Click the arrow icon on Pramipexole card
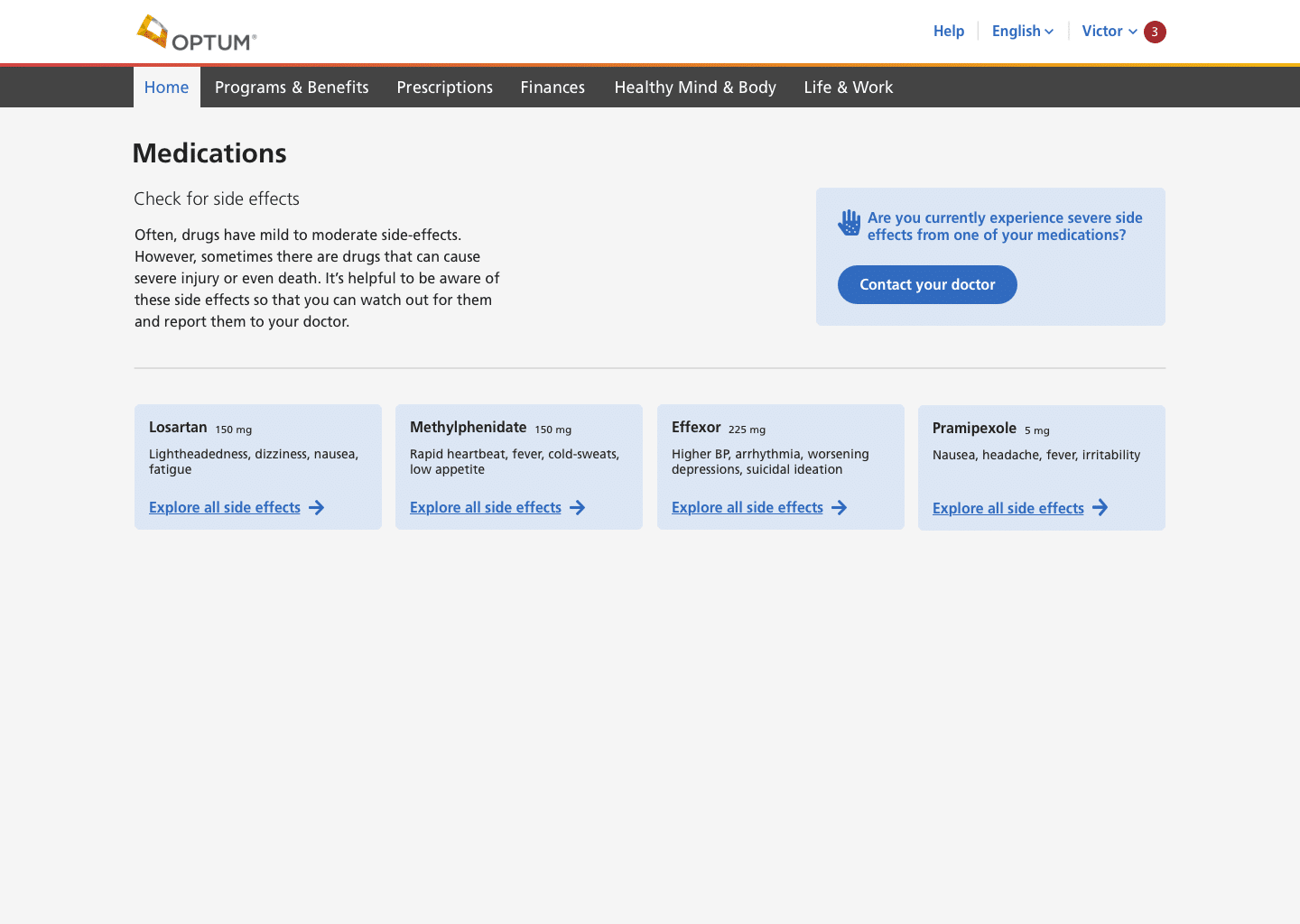Viewport: 1300px width, 924px height. [1100, 508]
